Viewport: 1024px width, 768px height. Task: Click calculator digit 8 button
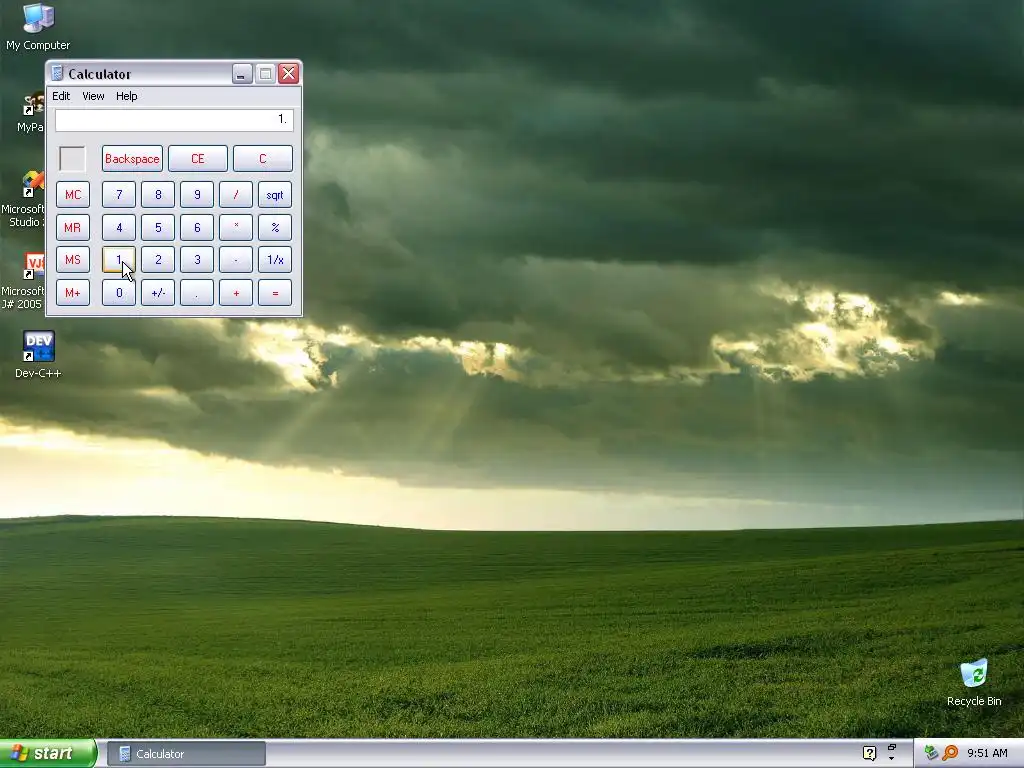[x=158, y=195]
